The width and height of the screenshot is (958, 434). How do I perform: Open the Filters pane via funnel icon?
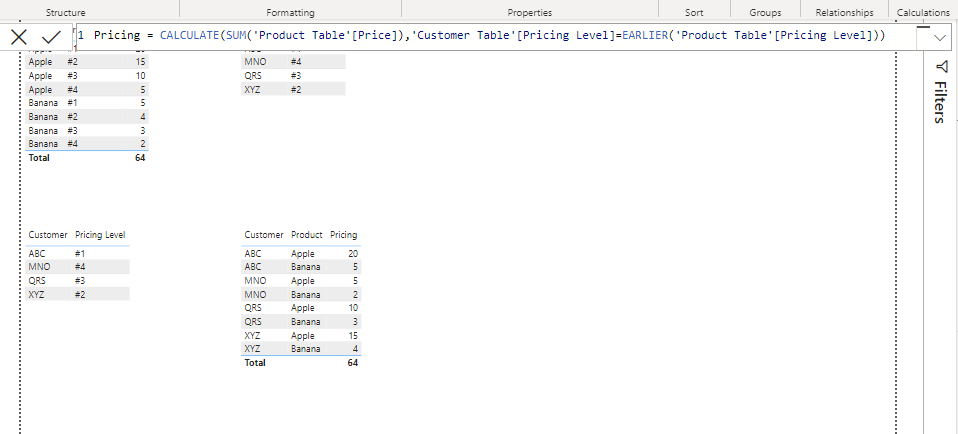tap(942, 65)
